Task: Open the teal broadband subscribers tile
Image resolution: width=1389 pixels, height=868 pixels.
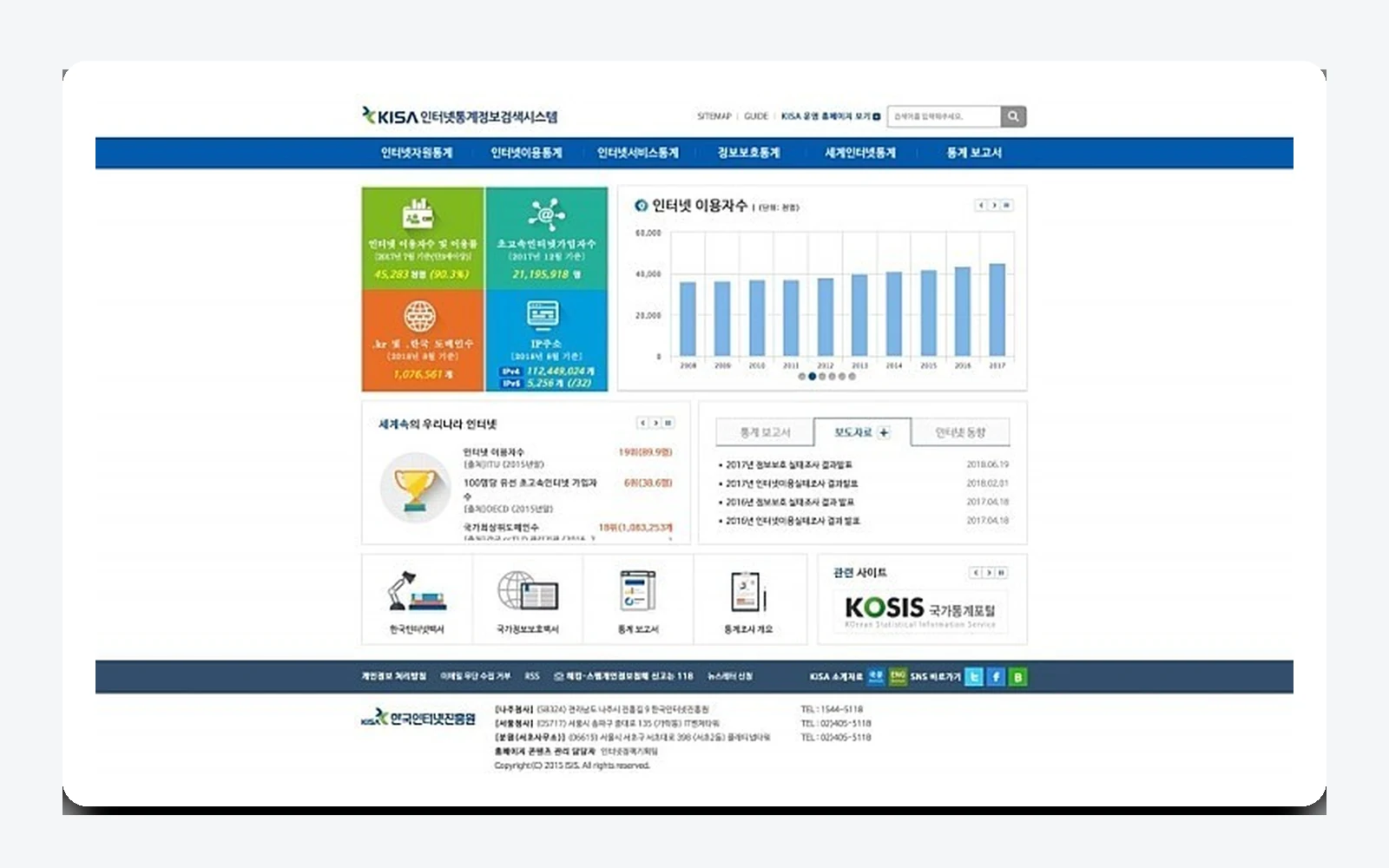Action: (x=546, y=238)
